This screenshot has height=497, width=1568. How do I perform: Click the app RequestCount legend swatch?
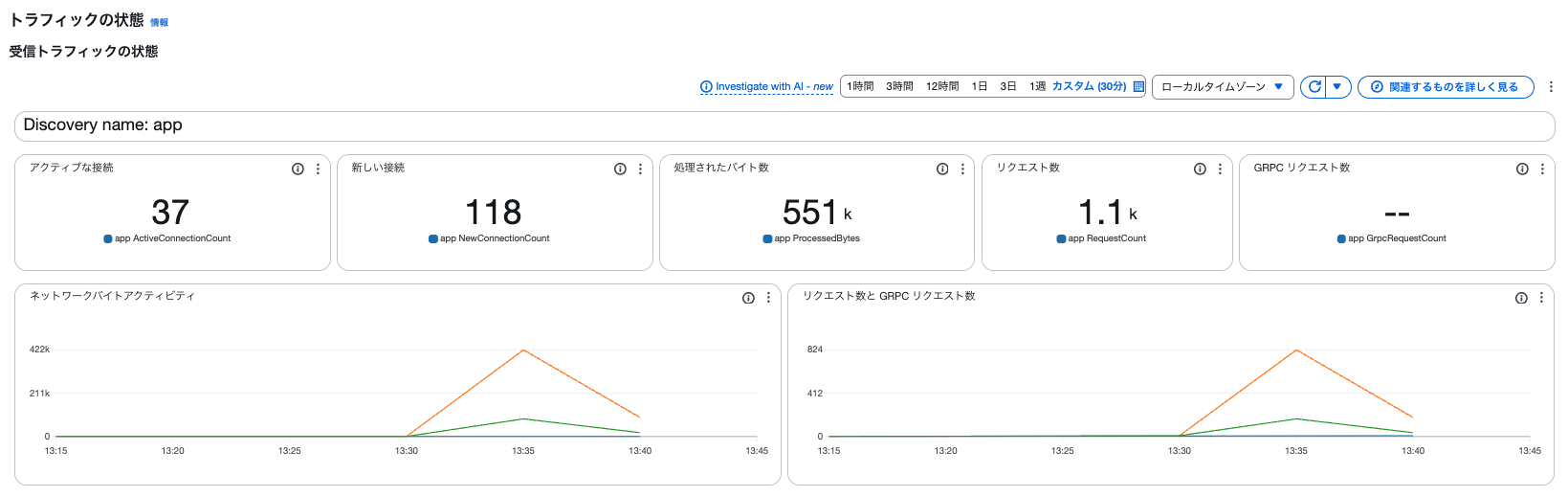(1061, 238)
